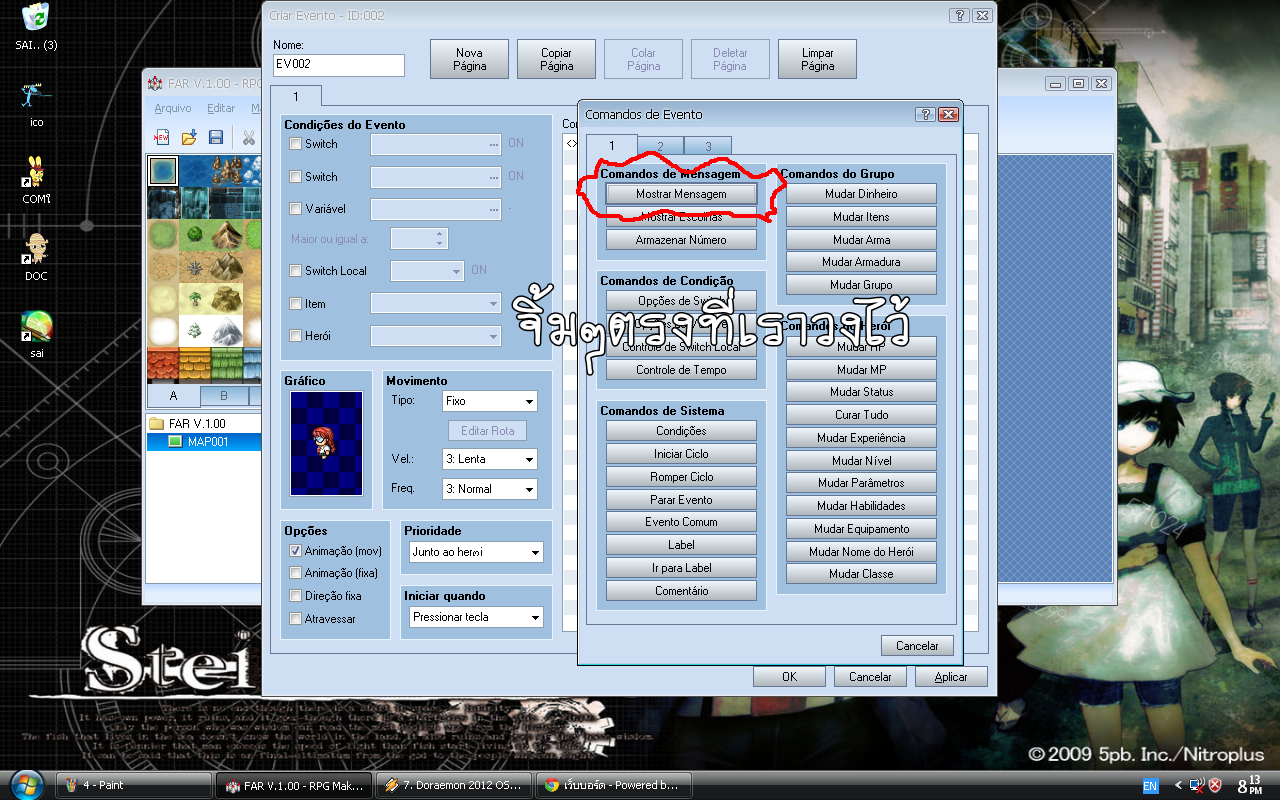Click the Limpar Página button
Viewport: 1280px width, 800px height.
(817, 59)
